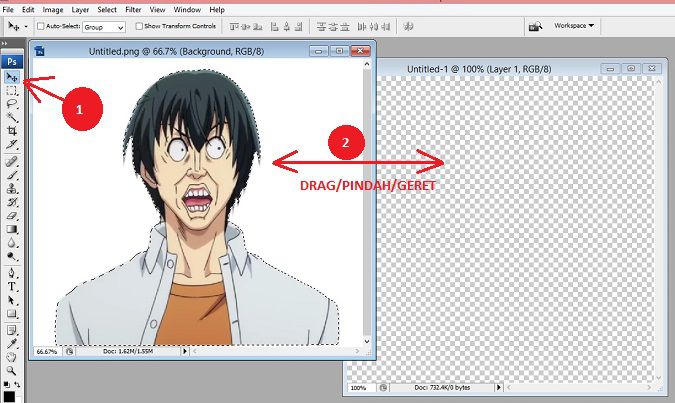Open status bar arrow menu in Untitled-1 window
The height and width of the screenshot is (403, 675).
(499, 388)
